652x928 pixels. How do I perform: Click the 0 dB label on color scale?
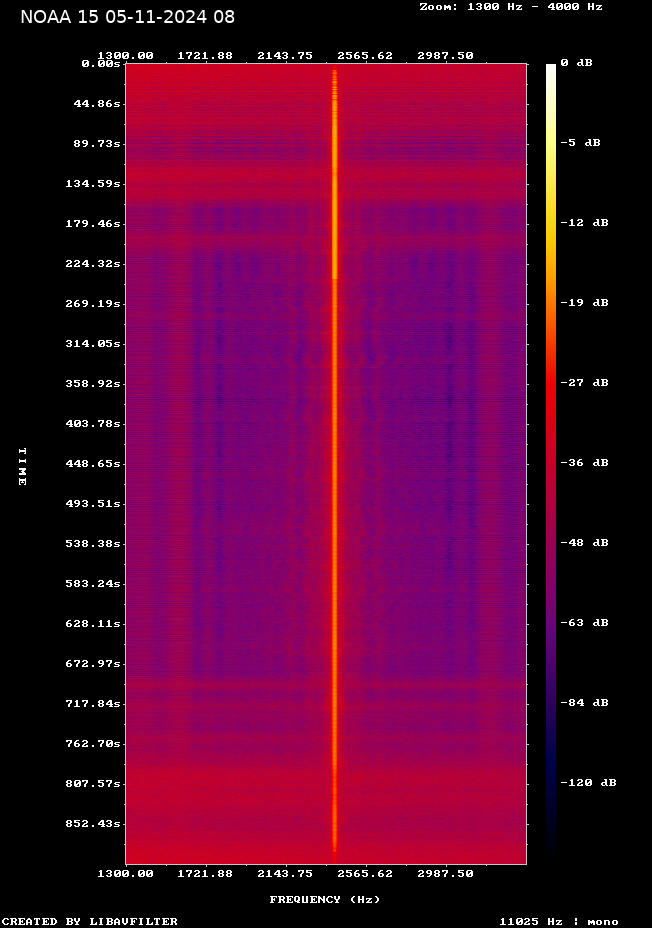point(576,63)
